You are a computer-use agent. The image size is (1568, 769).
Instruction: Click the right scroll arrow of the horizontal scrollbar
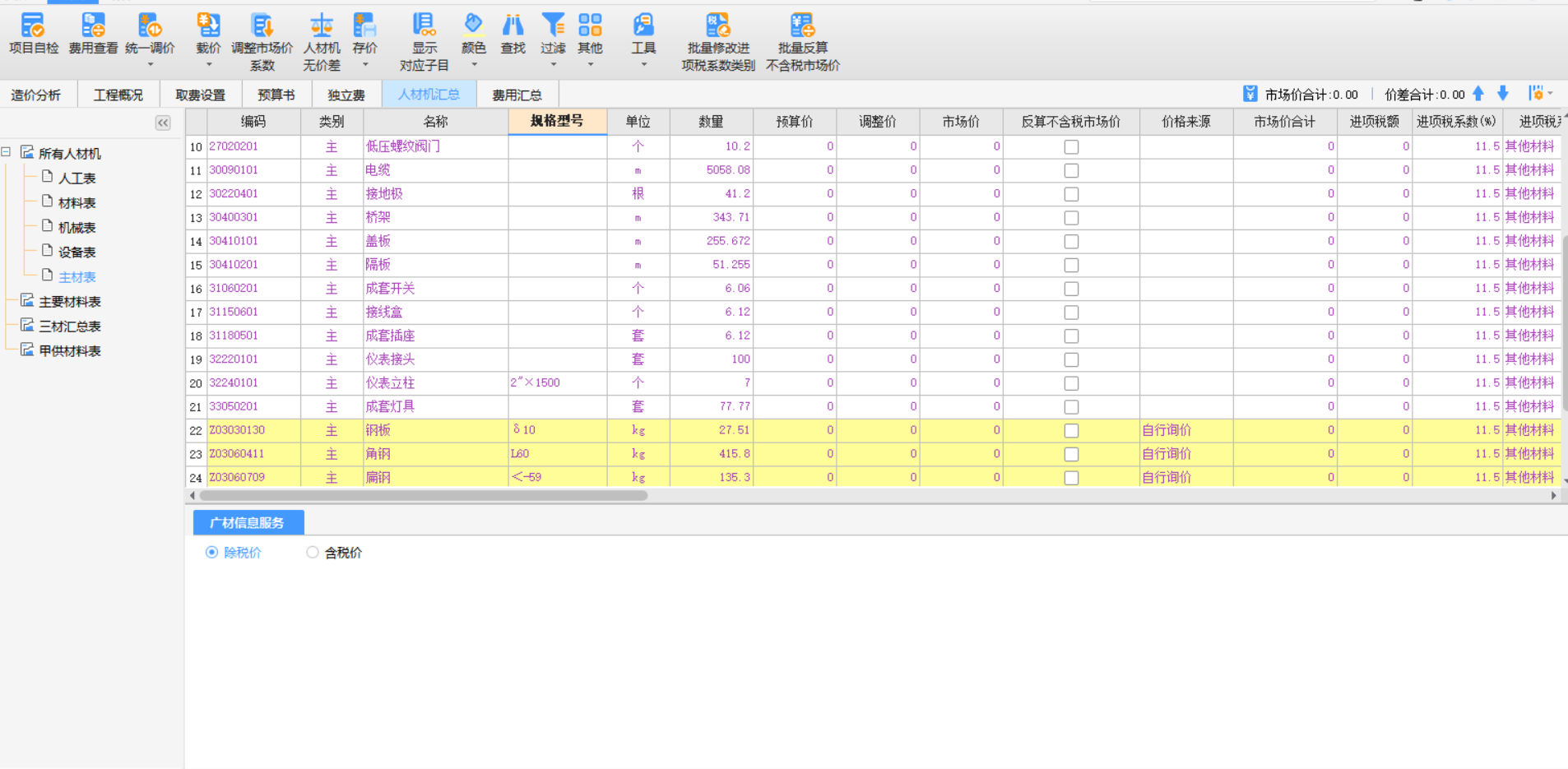(x=1553, y=495)
